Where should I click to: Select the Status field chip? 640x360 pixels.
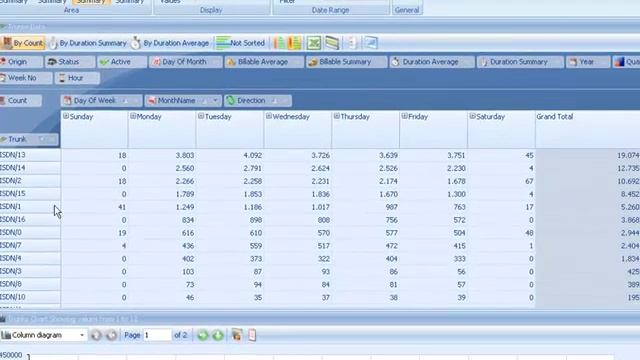pyautogui.click(x=70, y=62)
